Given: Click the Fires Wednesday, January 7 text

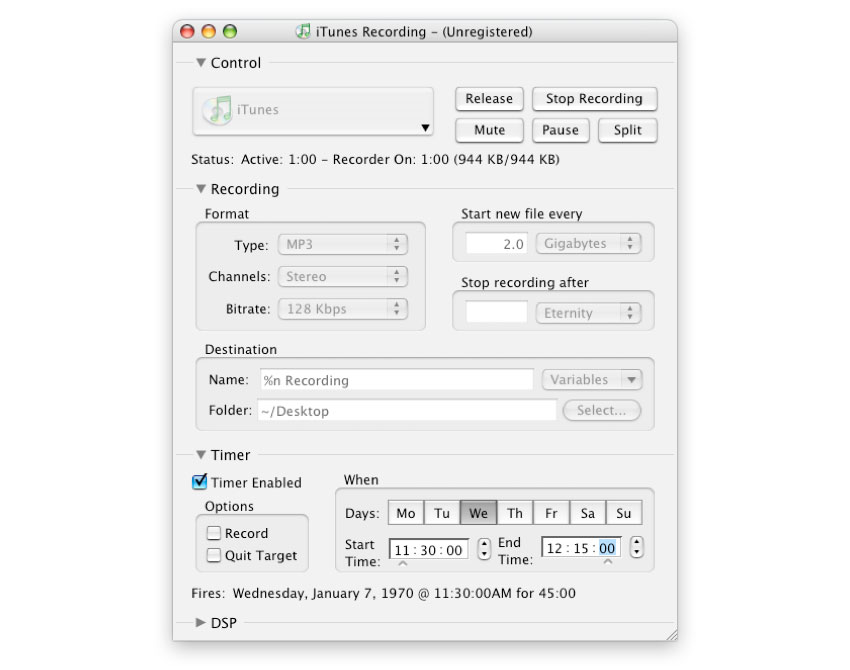Looking at the screenshot, I should pos(383,593).
